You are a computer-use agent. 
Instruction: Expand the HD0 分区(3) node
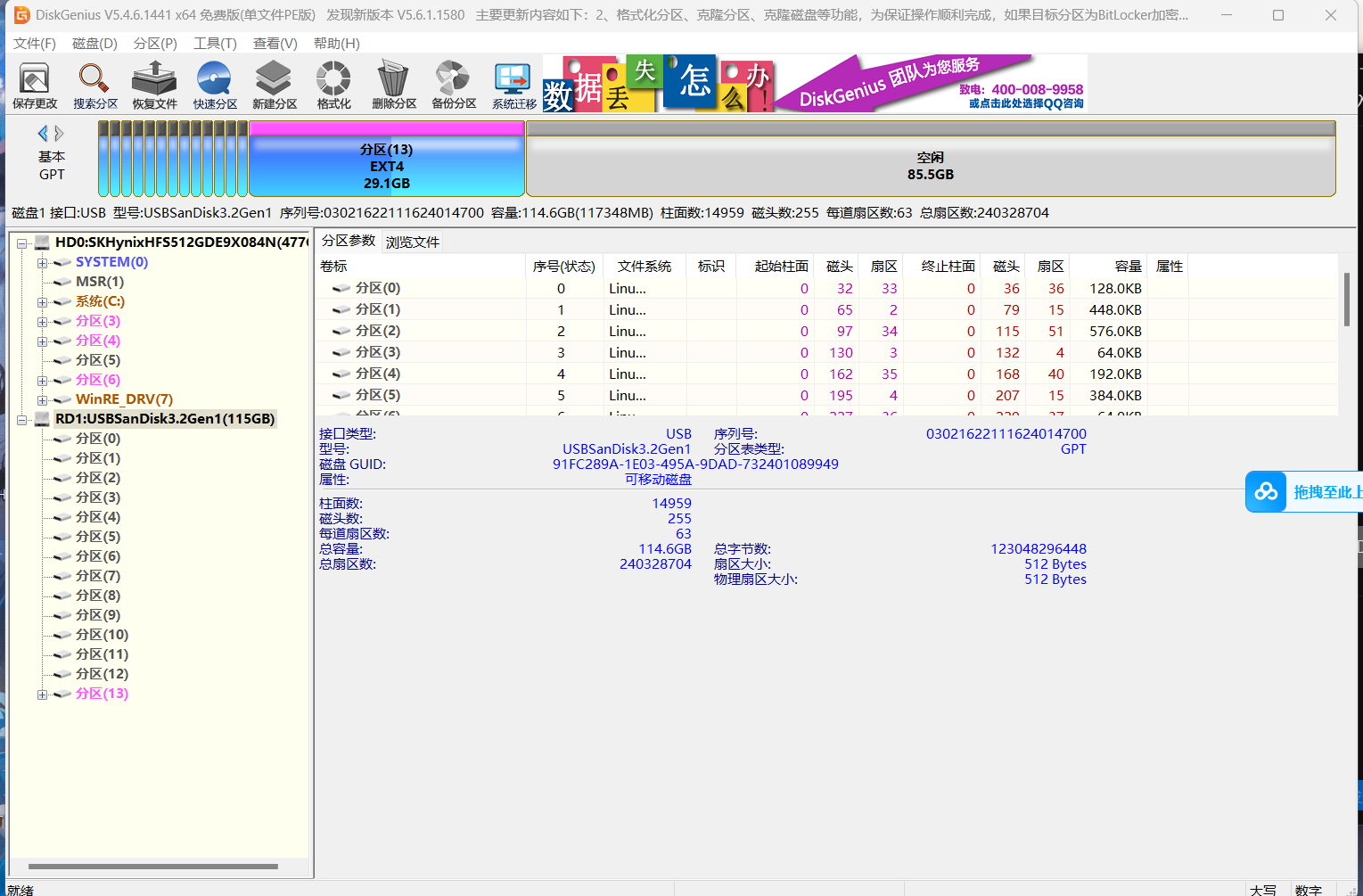click(42, 321)
